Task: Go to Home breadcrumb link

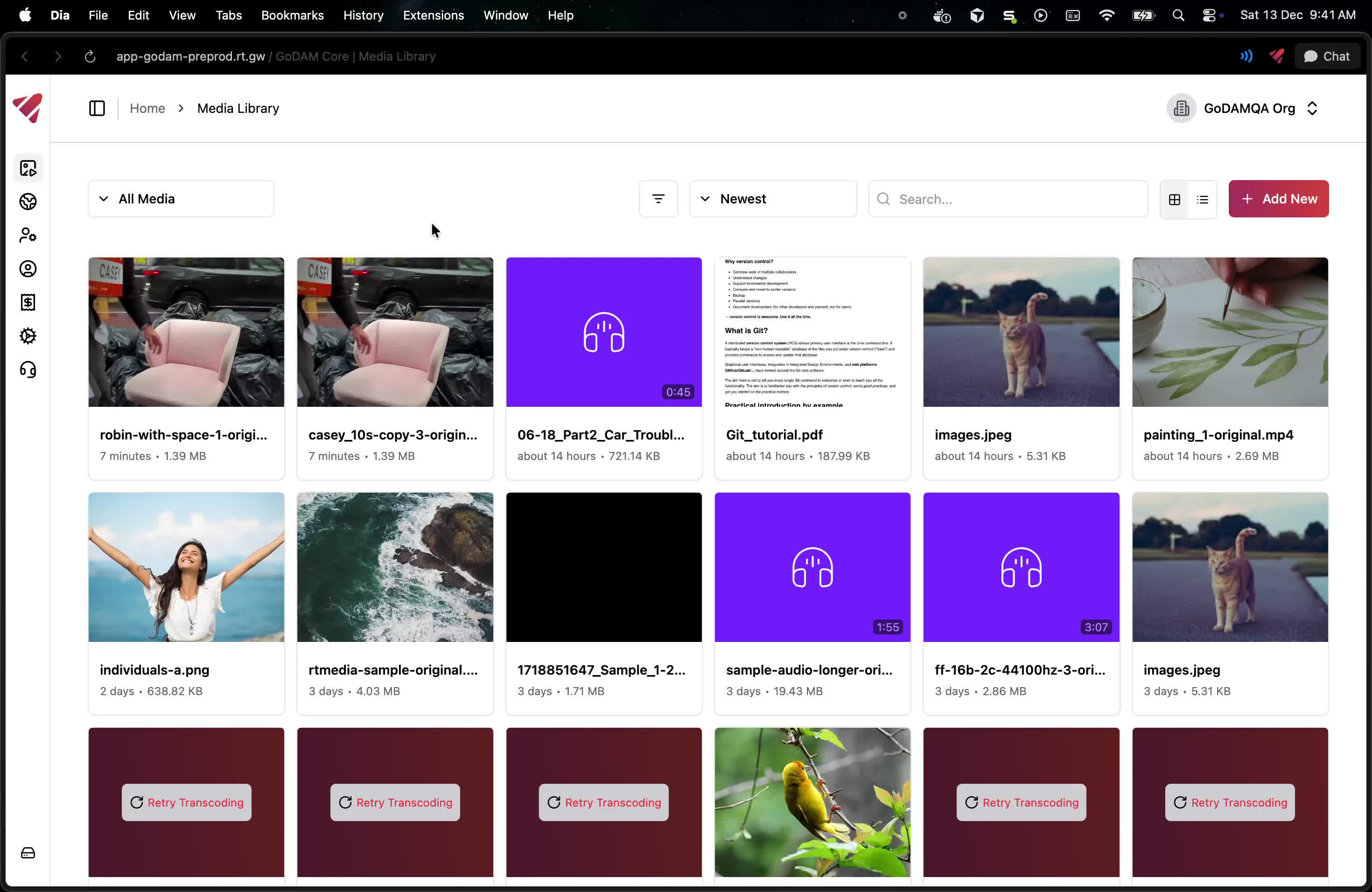Action: pos(147,108)
